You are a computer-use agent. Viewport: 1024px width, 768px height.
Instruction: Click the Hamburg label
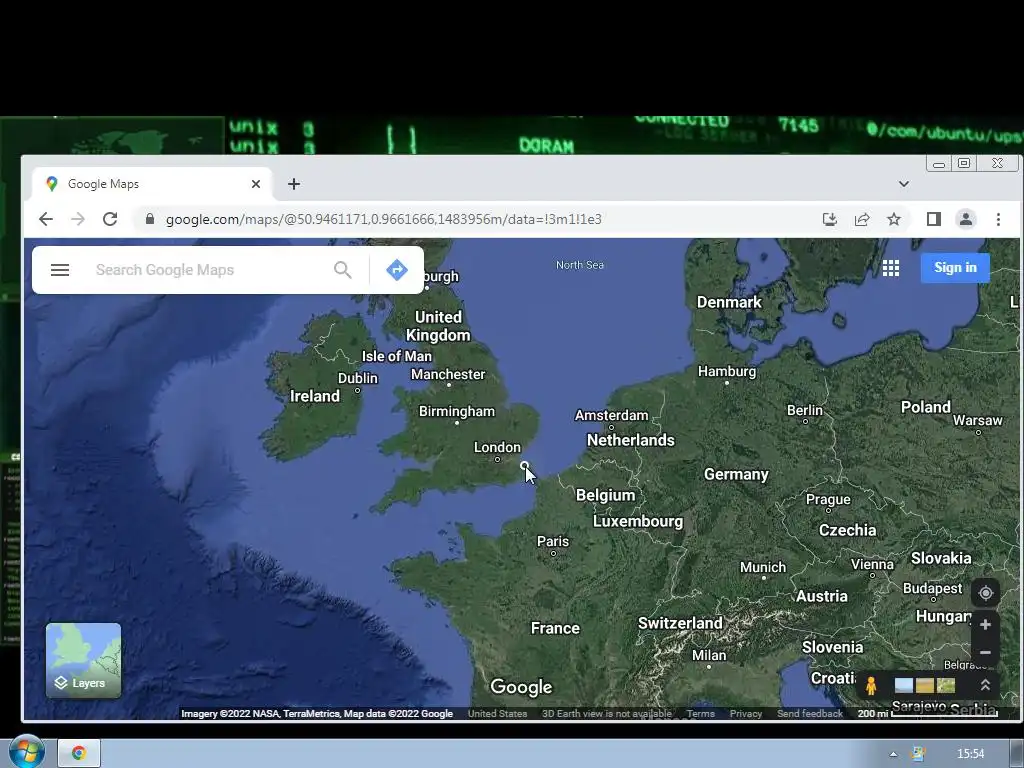point(727,372)
